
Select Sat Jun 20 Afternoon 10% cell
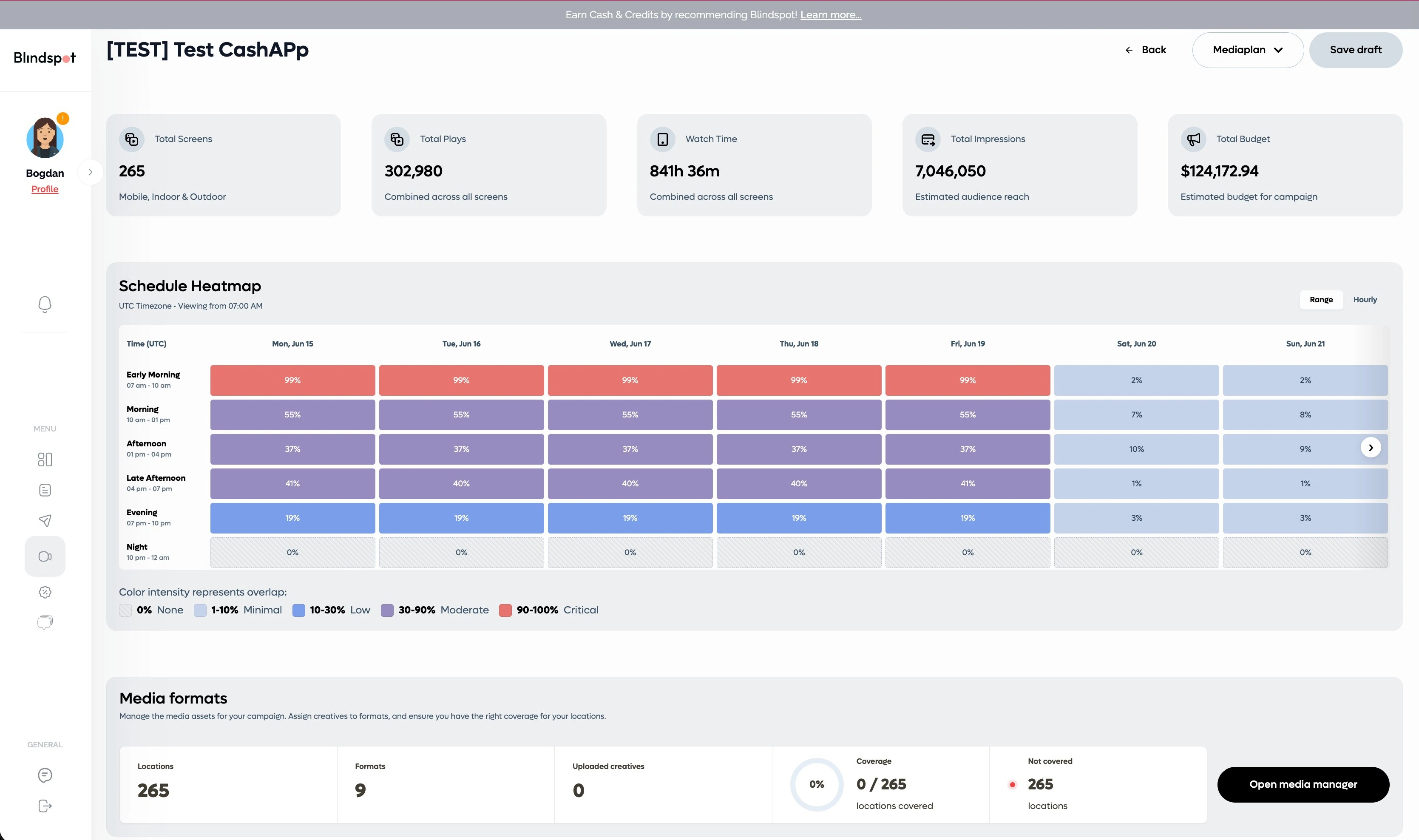(x=1136, y=449)
